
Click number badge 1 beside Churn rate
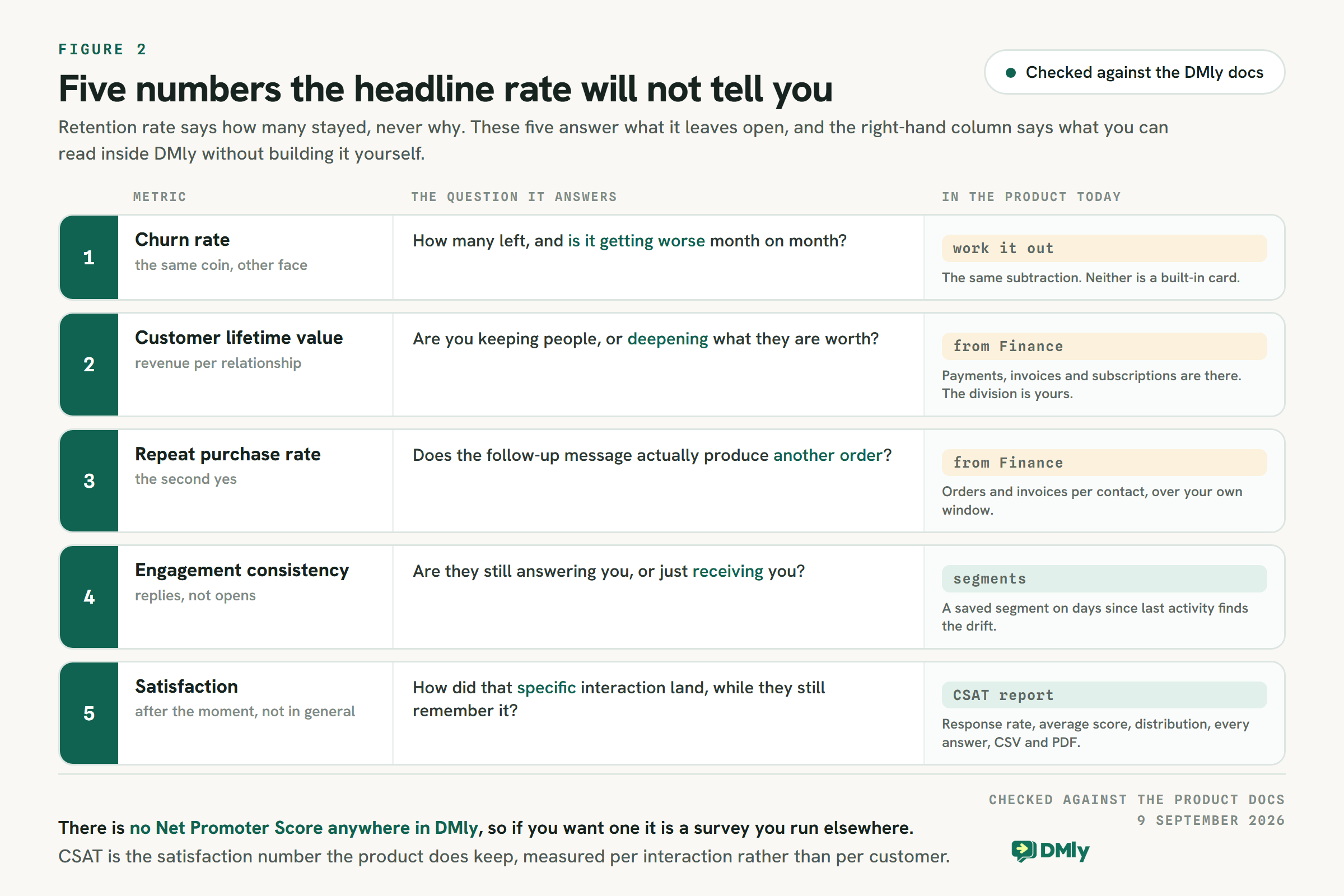pos(89,258)
